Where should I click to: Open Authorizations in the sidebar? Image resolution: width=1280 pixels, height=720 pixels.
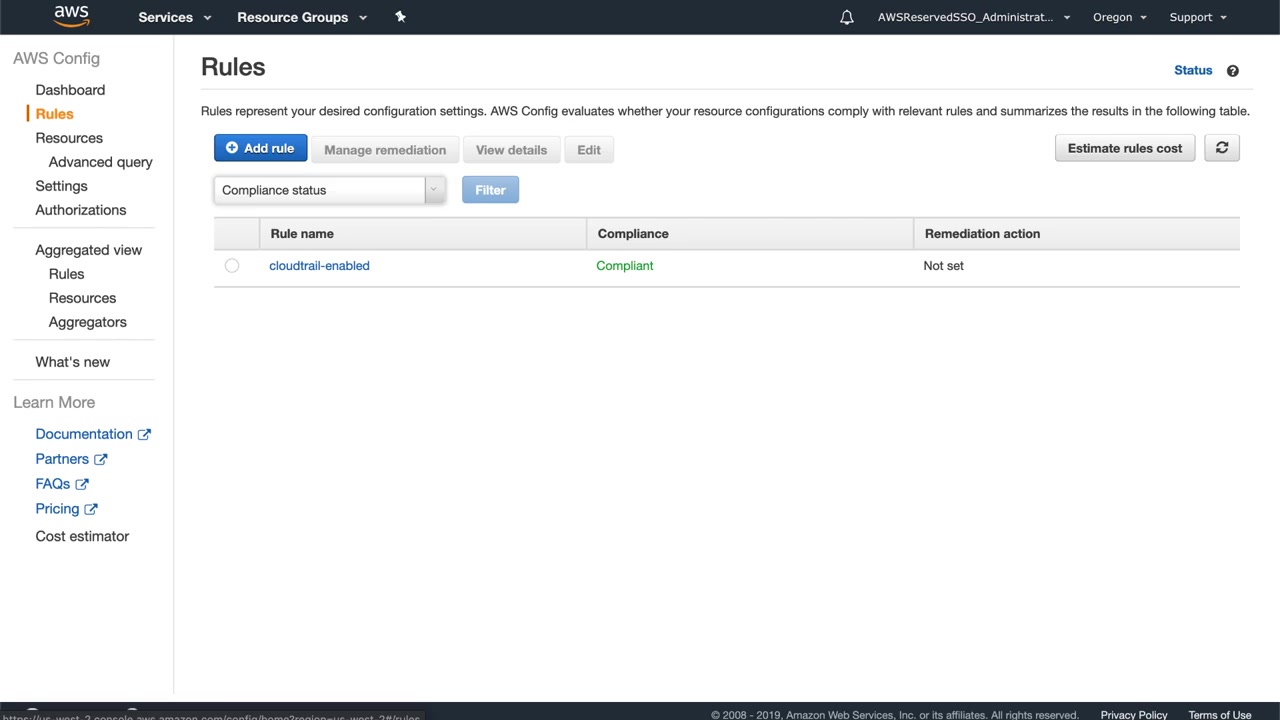pos(81,210)
